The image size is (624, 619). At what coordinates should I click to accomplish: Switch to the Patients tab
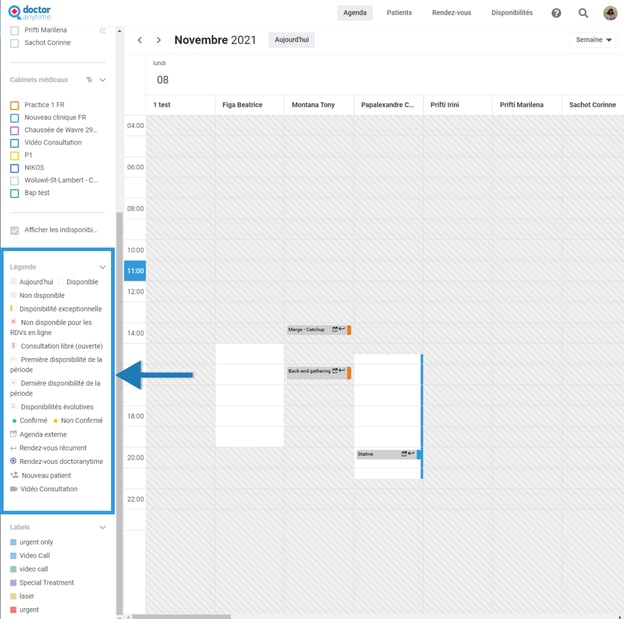click(x=399, y=13)
